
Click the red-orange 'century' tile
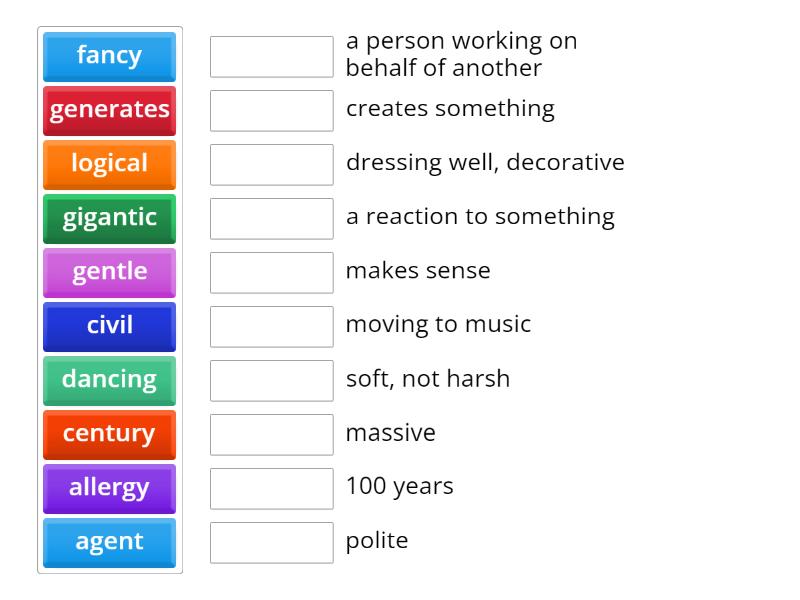coord(109,434)
